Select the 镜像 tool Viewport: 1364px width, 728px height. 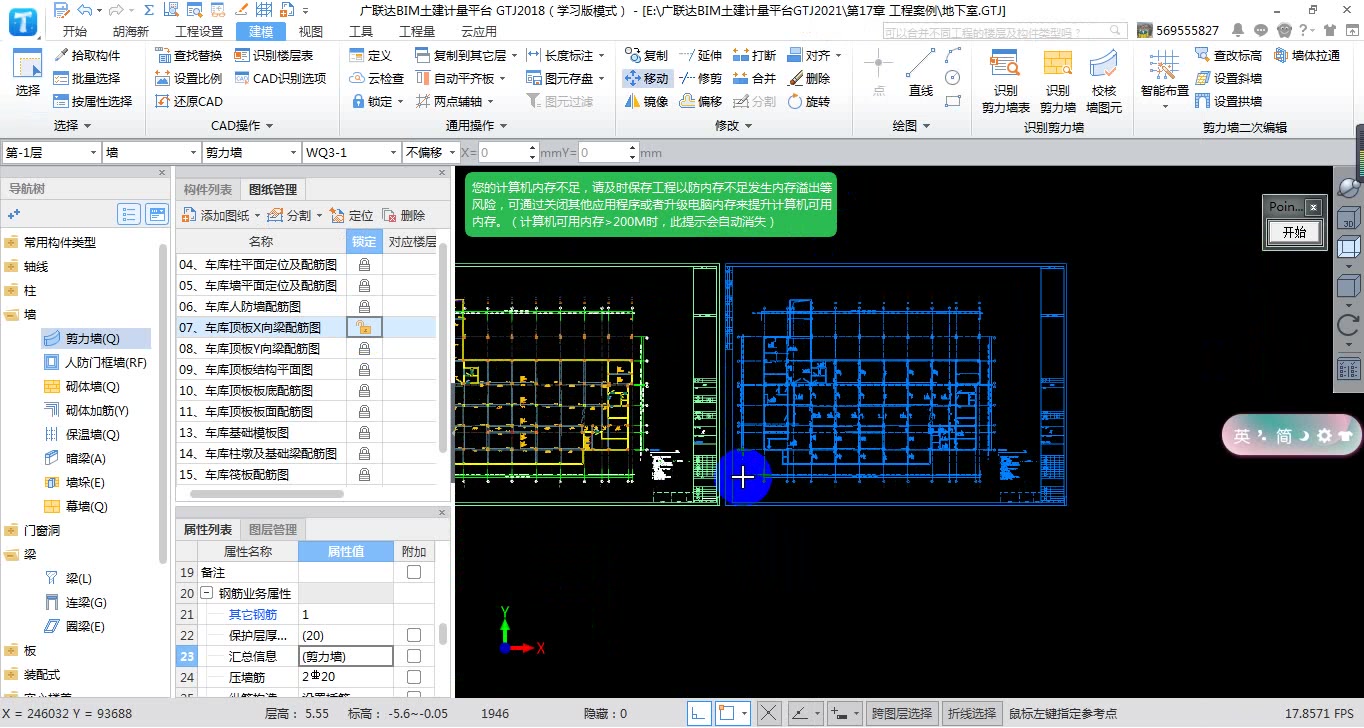[x=646, y=101]
